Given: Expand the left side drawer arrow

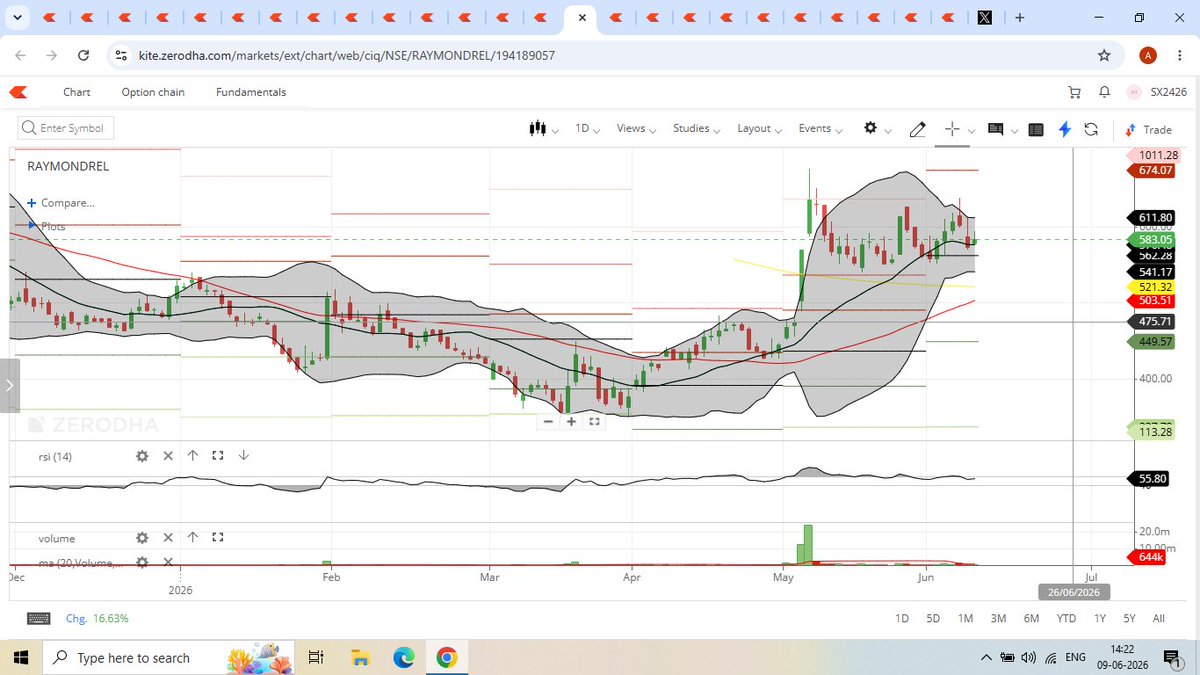Looking at the screenshot, I should click(9, 385).
